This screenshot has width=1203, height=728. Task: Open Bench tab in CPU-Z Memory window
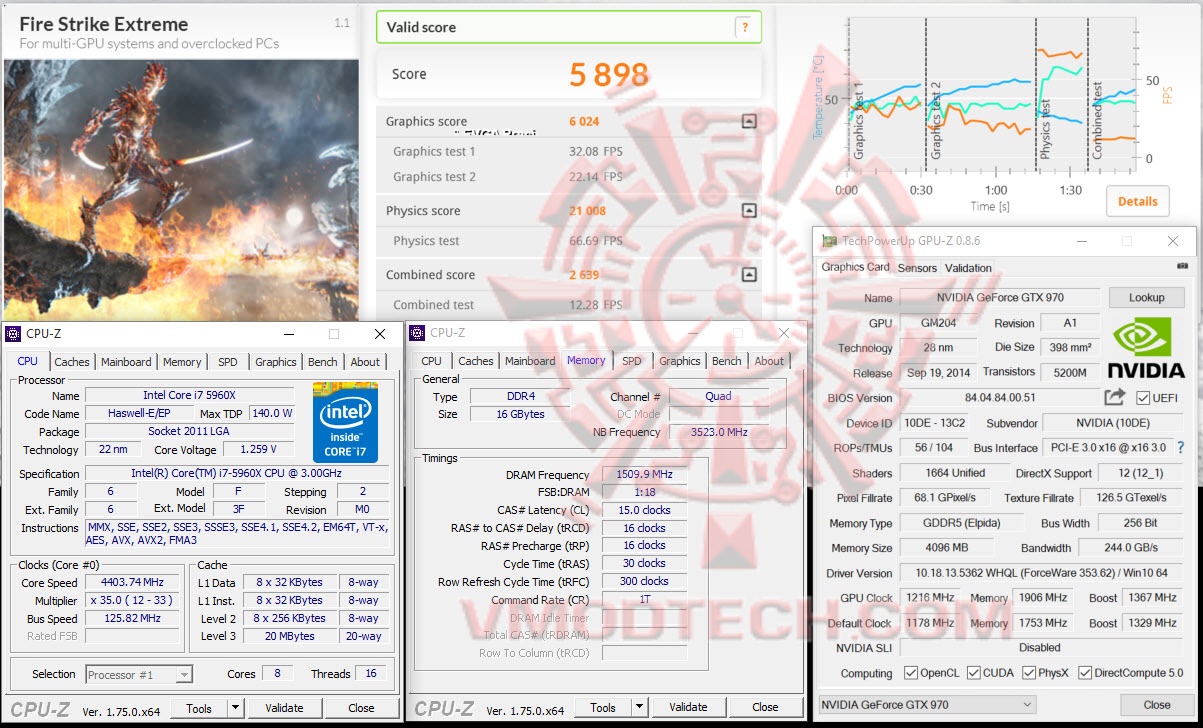click(727, 361)
